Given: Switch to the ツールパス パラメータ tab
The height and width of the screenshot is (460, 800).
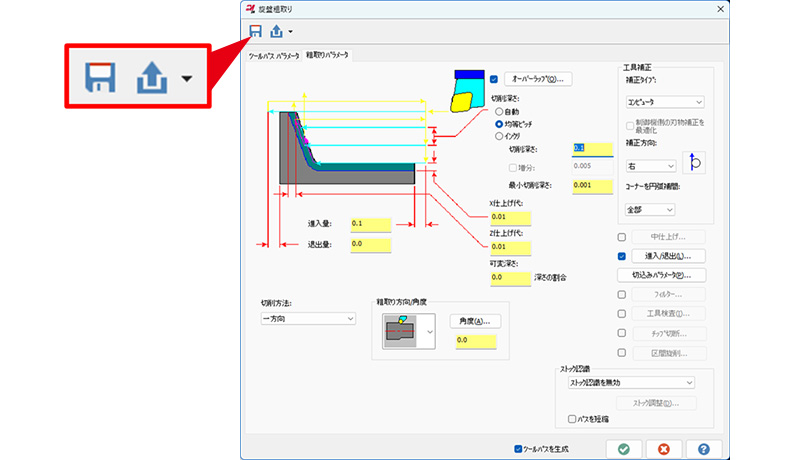Looking at the screenshot, I should coord(273,57).
